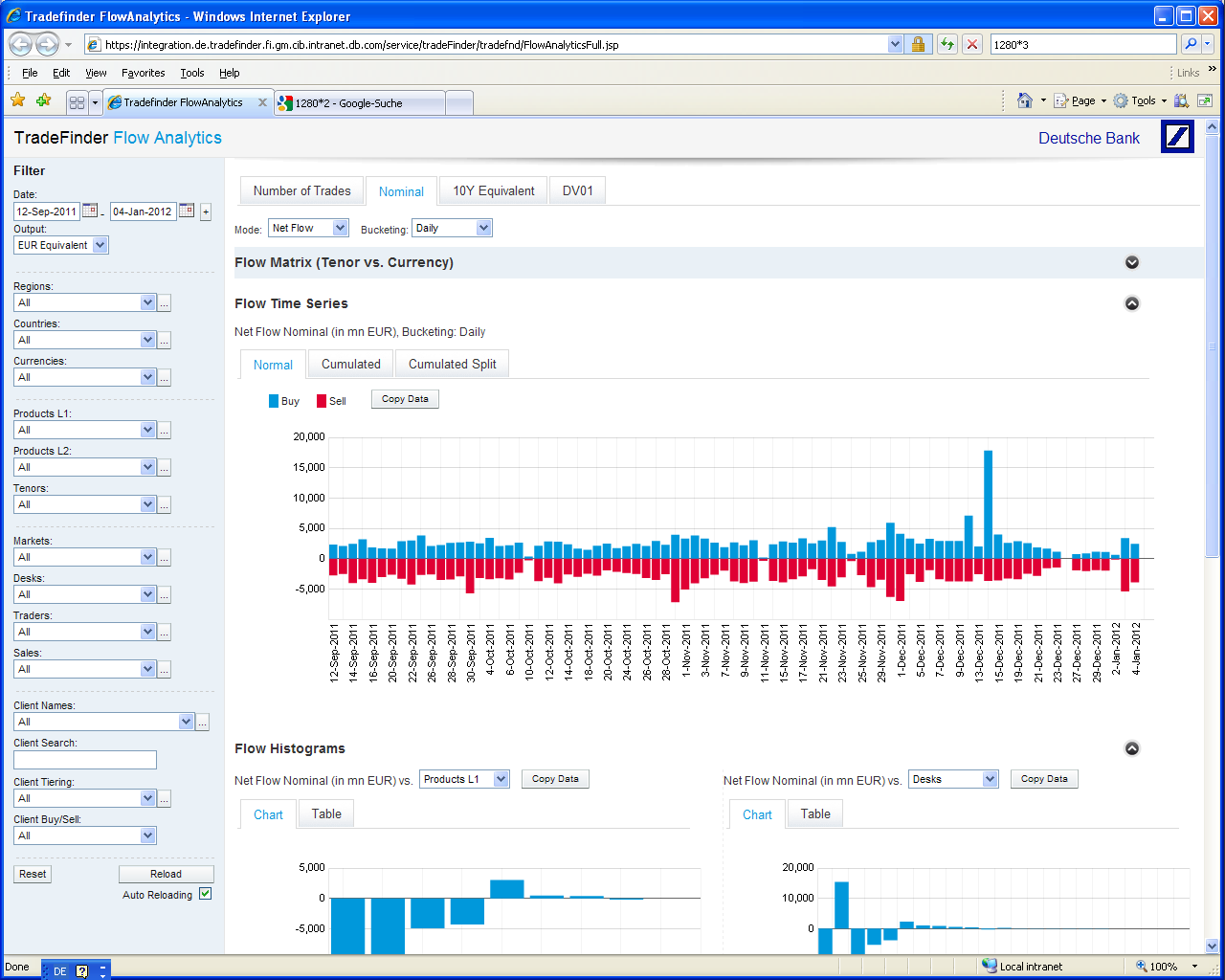Open the start date calendar picker
The image size is (1225, 980).
click(90, 211)
